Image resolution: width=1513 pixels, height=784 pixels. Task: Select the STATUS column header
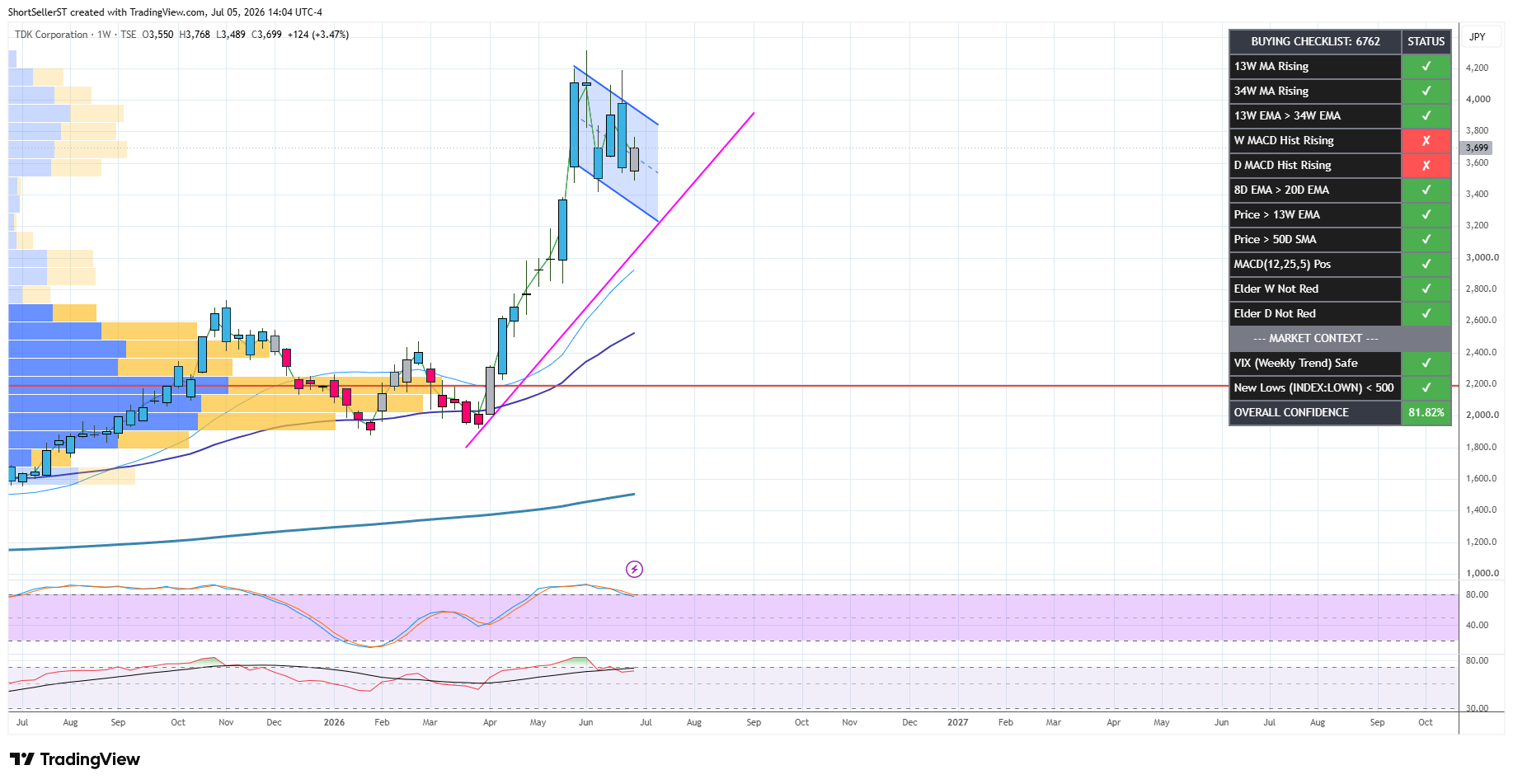[x=1426, y=41]
